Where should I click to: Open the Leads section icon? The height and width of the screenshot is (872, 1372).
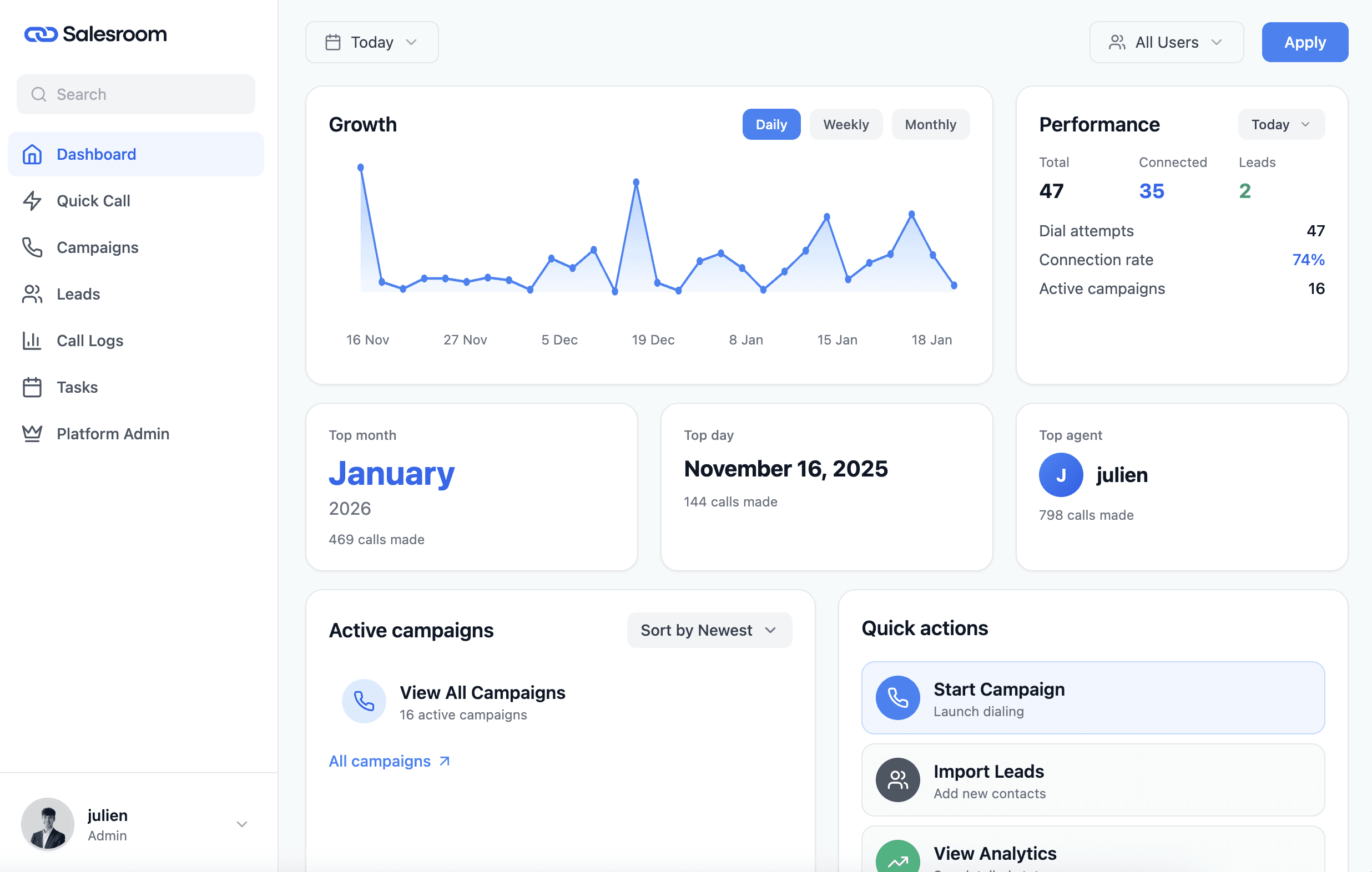[x=33, y=294]
